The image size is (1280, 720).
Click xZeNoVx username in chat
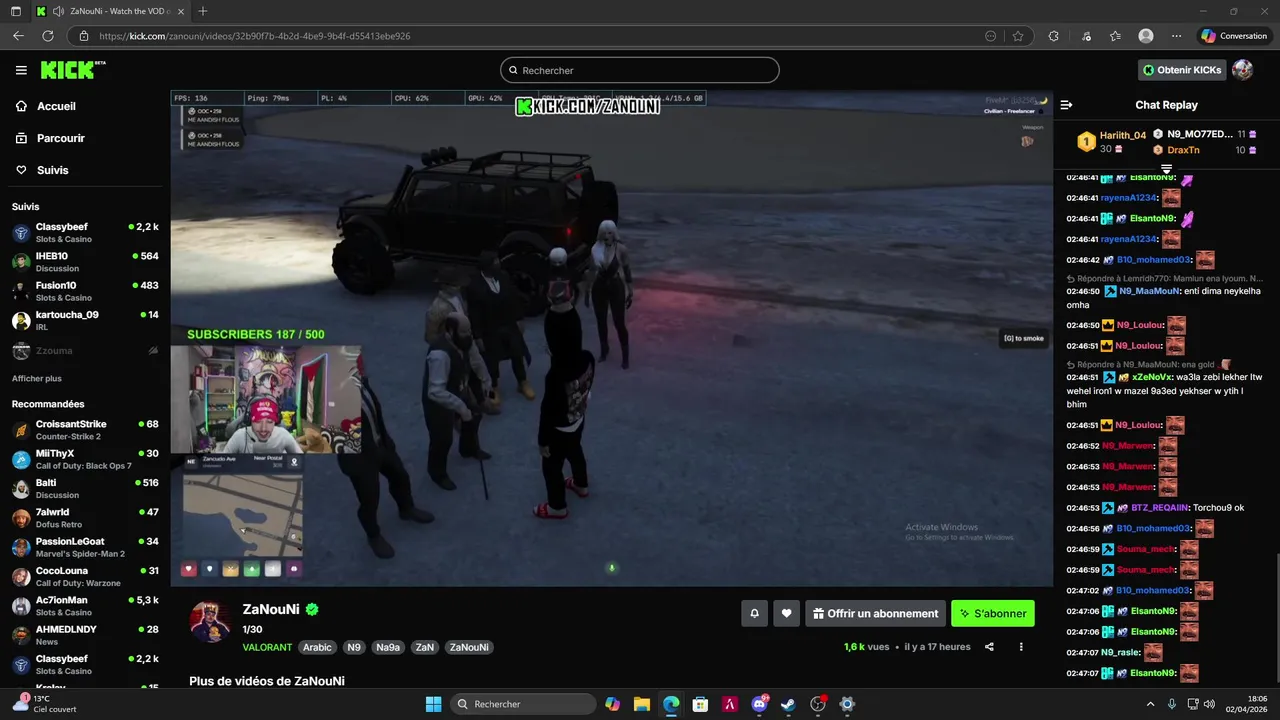click(x=1152, y=377)
